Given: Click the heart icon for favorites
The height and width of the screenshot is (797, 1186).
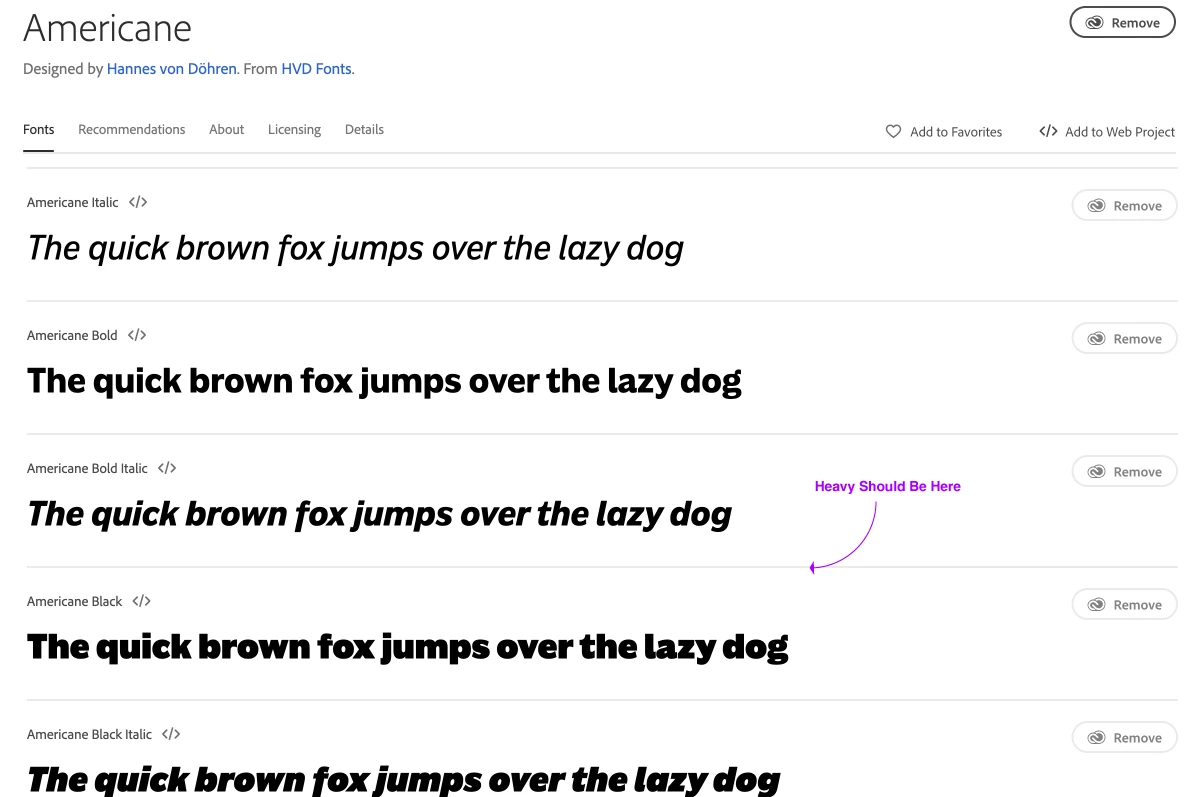Looking at the screenshot, I should tap(893, 132).
